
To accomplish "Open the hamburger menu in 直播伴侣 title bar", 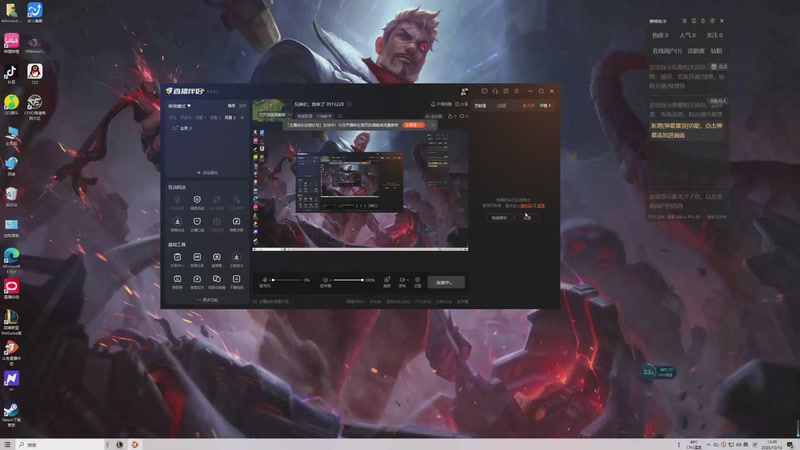I will tap(516, 91).
